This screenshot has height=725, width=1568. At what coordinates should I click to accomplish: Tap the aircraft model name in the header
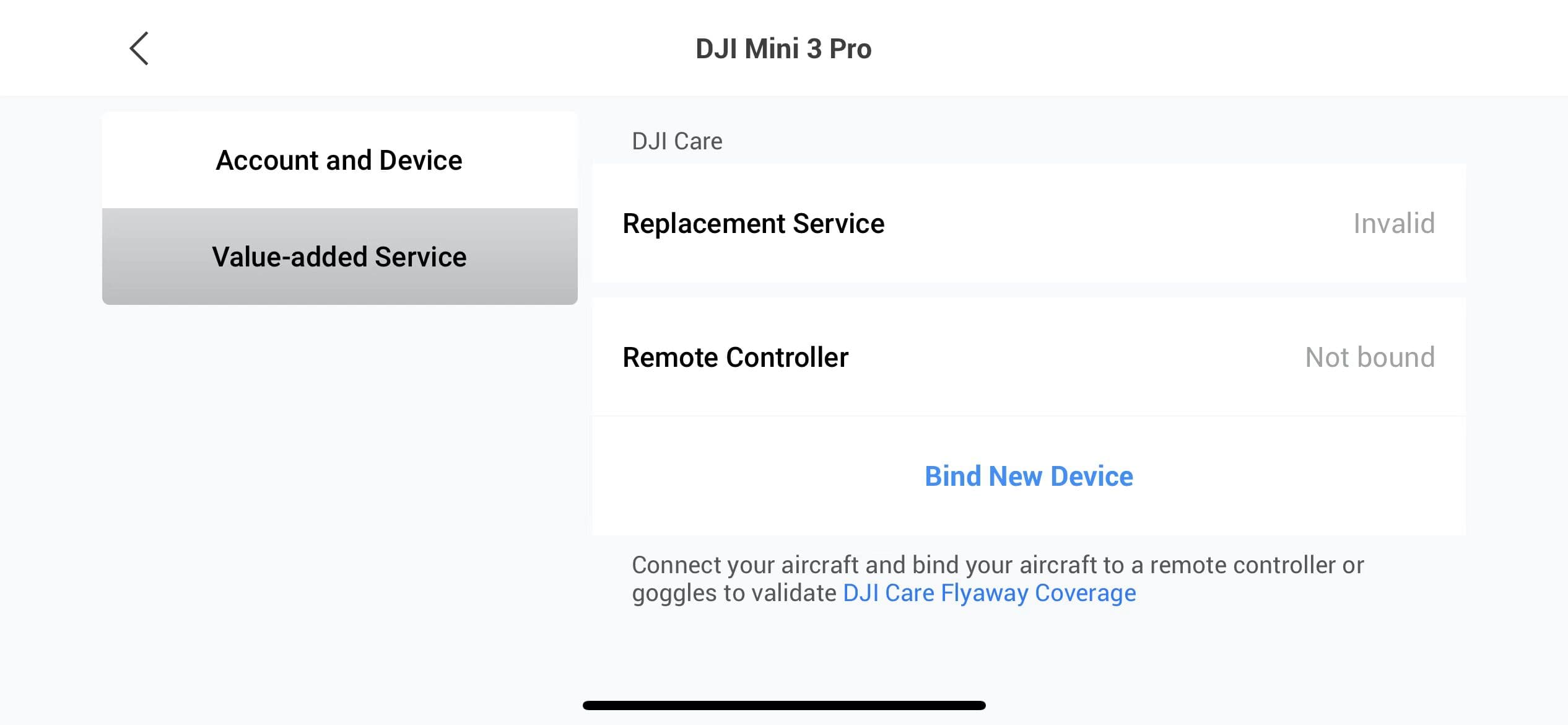784,48
